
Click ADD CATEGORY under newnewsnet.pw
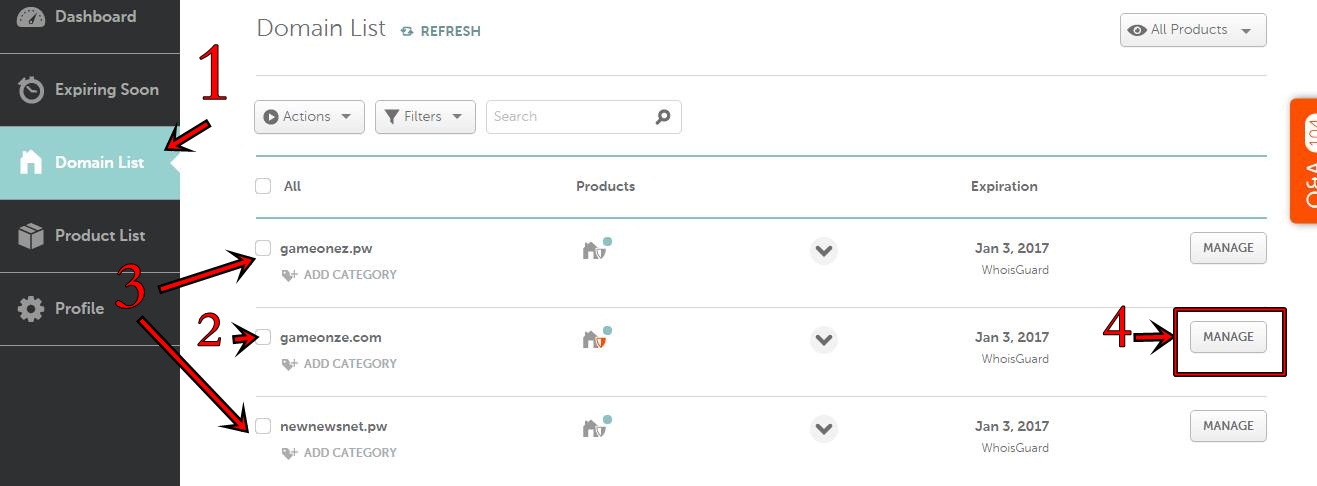point(349,453)
